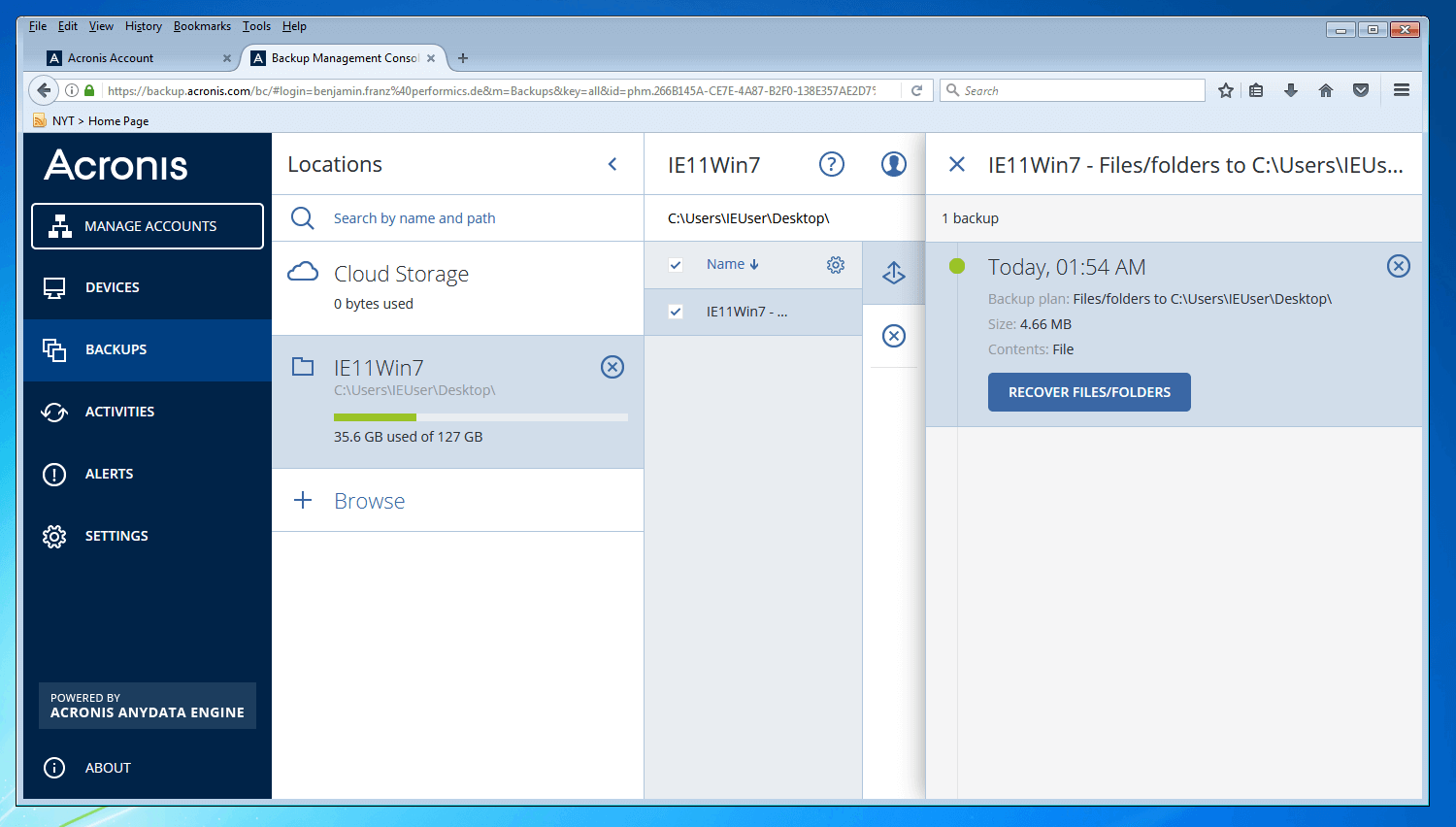Image resolution: width=1456 pixels, height=827 pixels.
Task: Collapse the Locations panel with chevron
Action: [x=612, y=164]
